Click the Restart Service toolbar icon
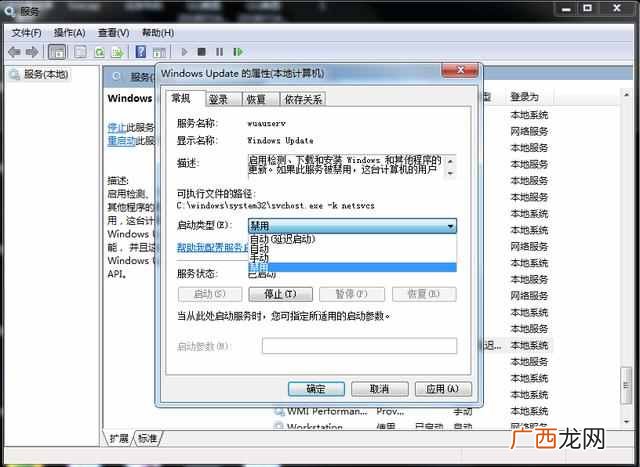This screenshot has height=467, width=640. tap(238, 52)
